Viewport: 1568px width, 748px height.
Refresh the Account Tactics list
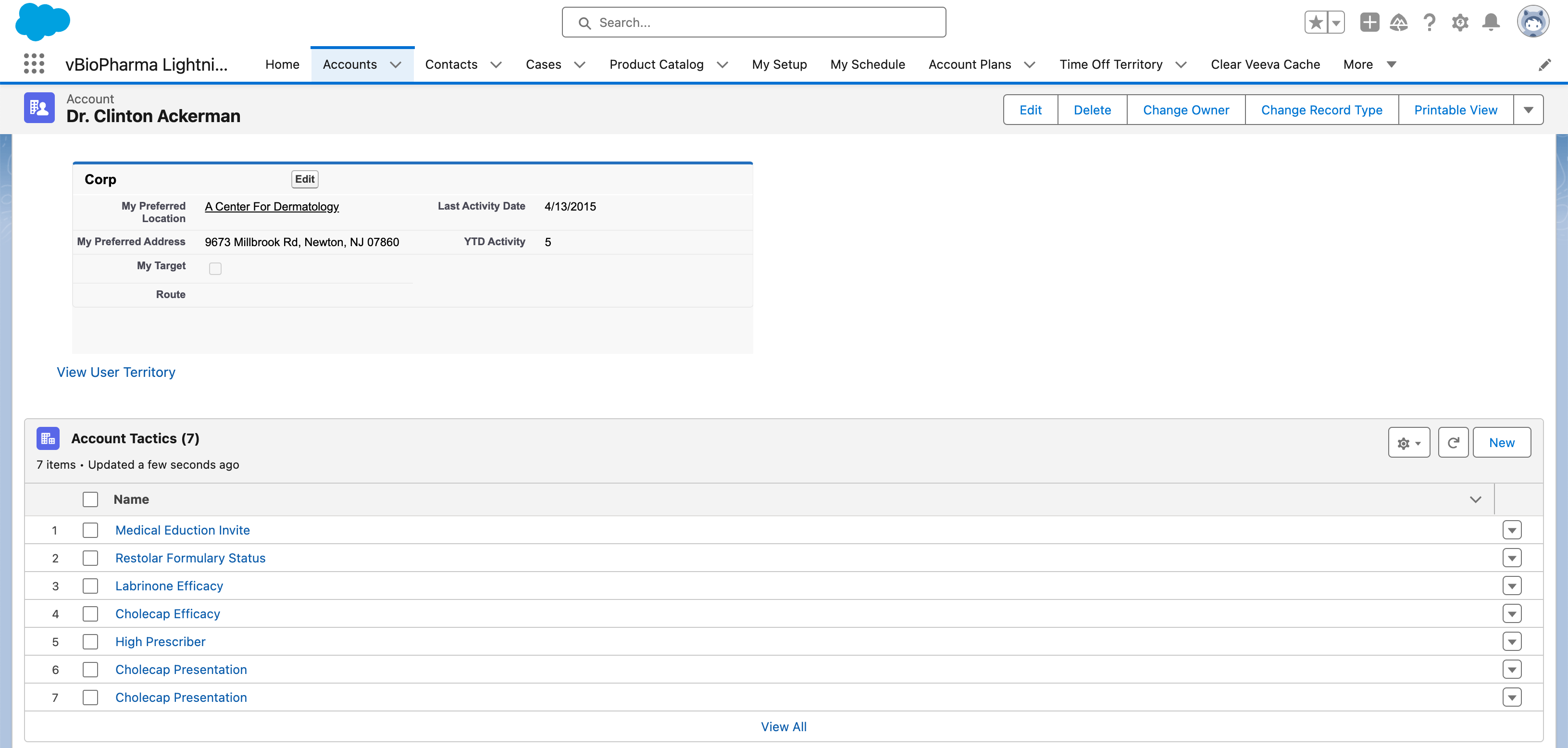(x=1453, y=442)
